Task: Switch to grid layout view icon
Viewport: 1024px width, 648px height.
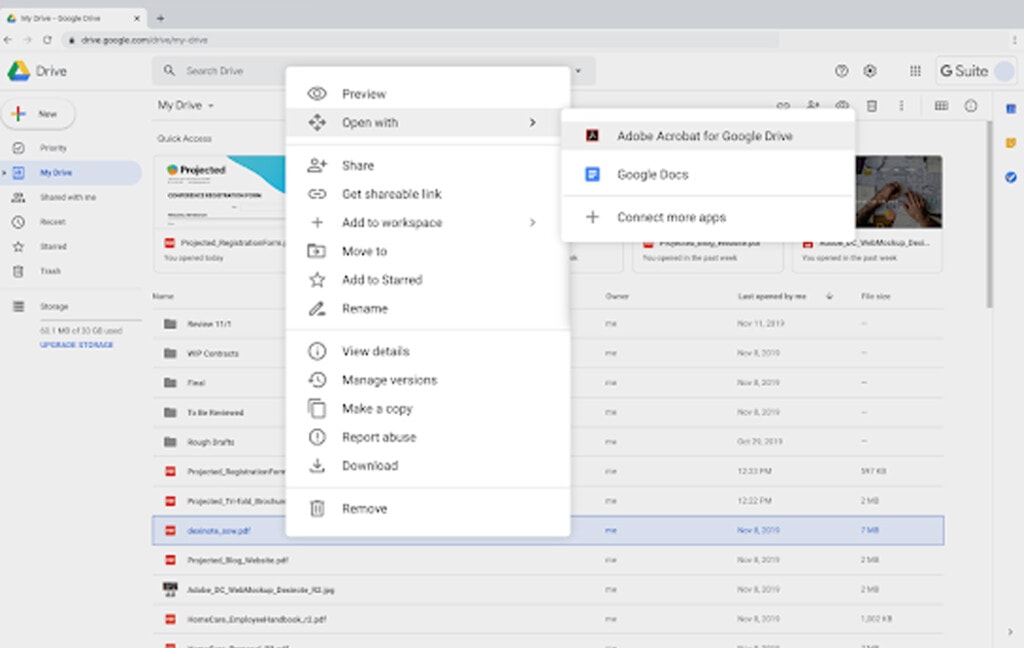Action: tap(941, 106)
